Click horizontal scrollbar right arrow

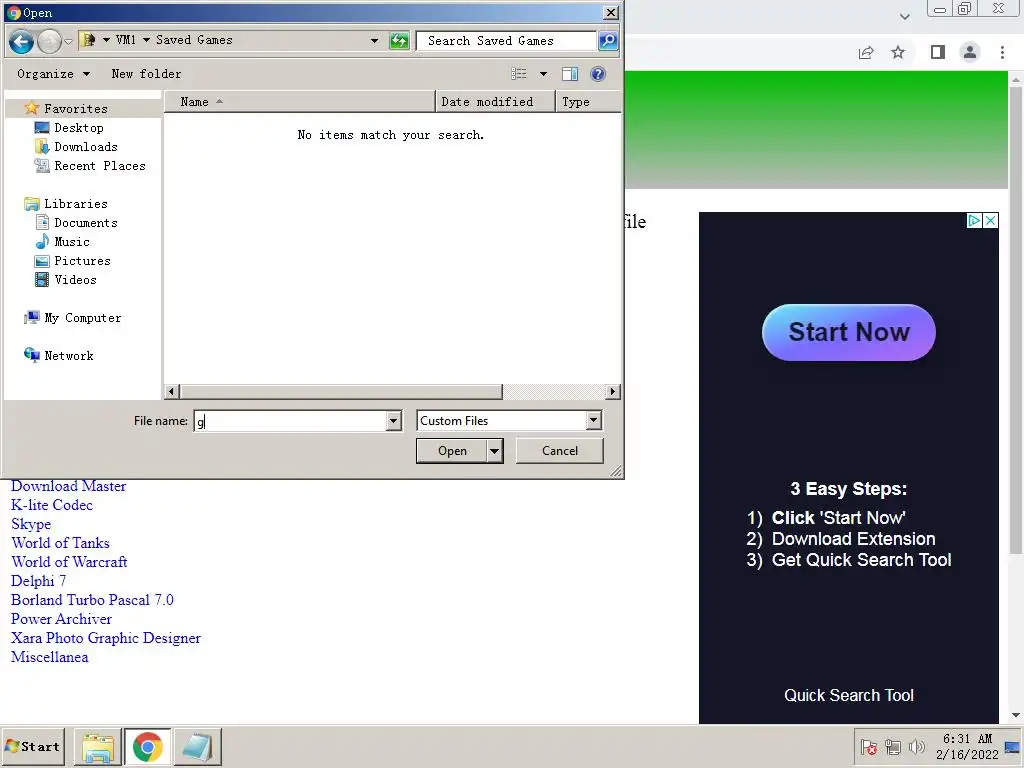pyautogui.click(x=613, y=392)
